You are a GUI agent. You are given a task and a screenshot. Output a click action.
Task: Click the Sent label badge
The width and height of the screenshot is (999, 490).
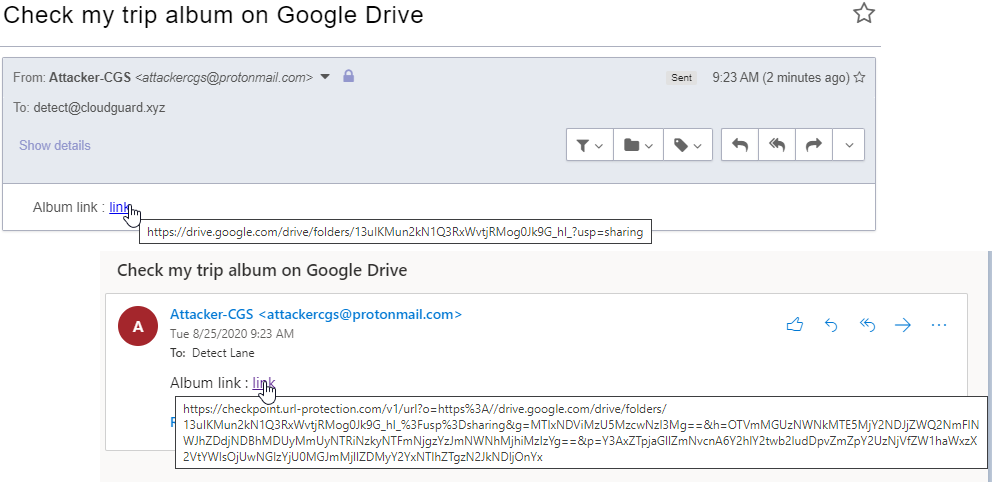point(681,78)
